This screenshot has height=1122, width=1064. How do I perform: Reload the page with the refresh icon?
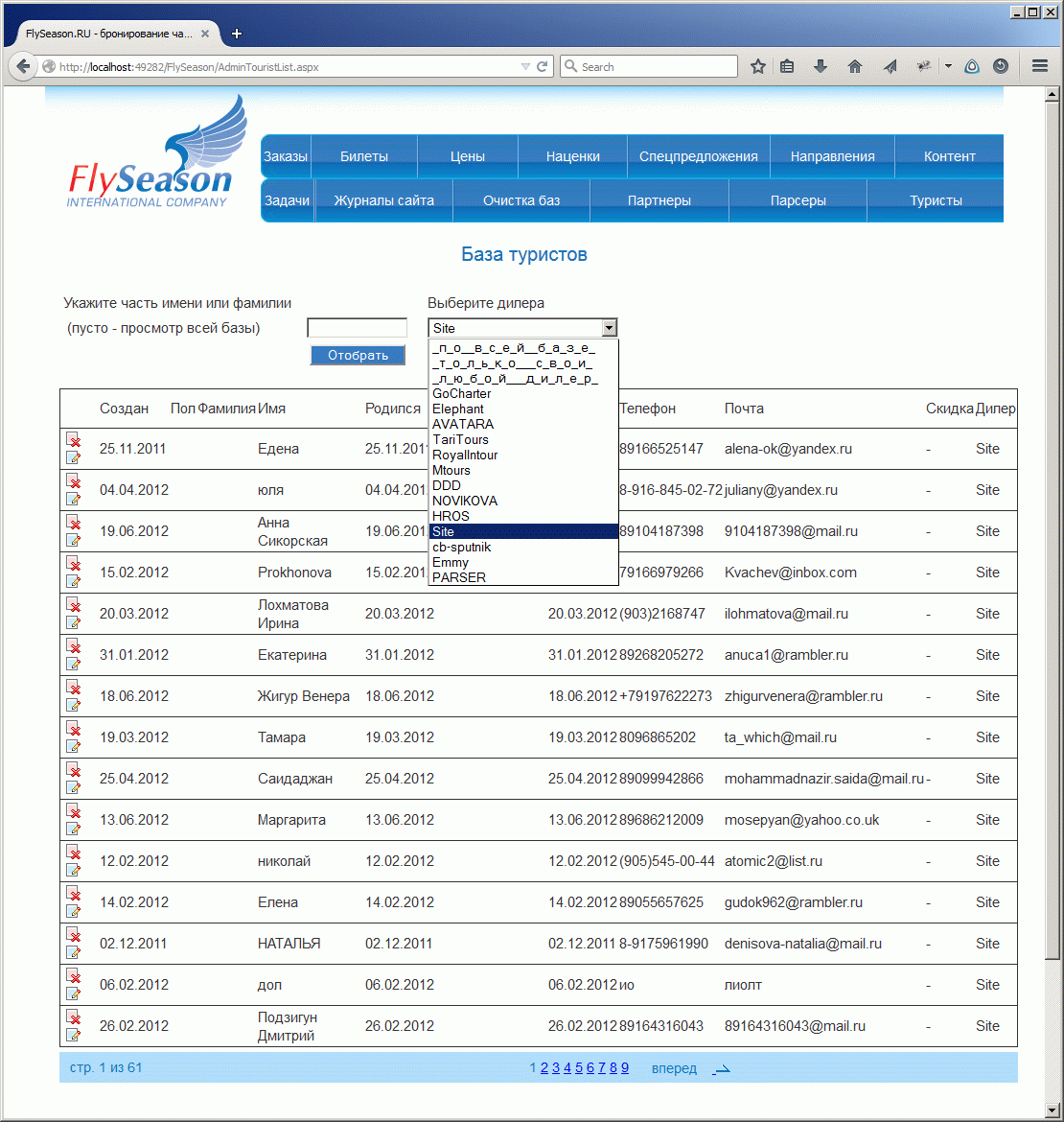pyautogui.click(x=542, y=66)
